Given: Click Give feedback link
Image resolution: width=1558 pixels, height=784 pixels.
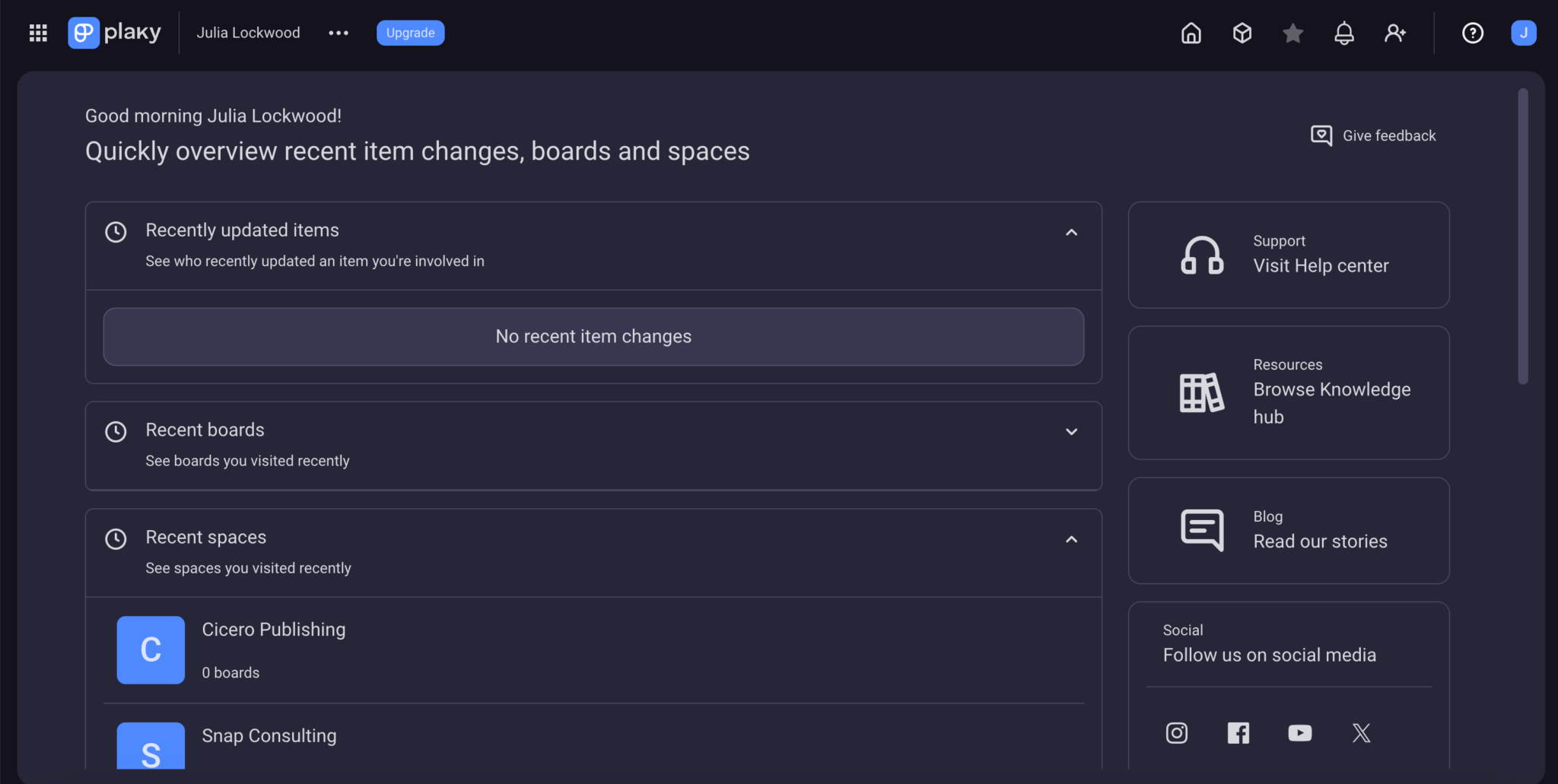Looking at the screenshot, I should click(x=1373, y=135).
